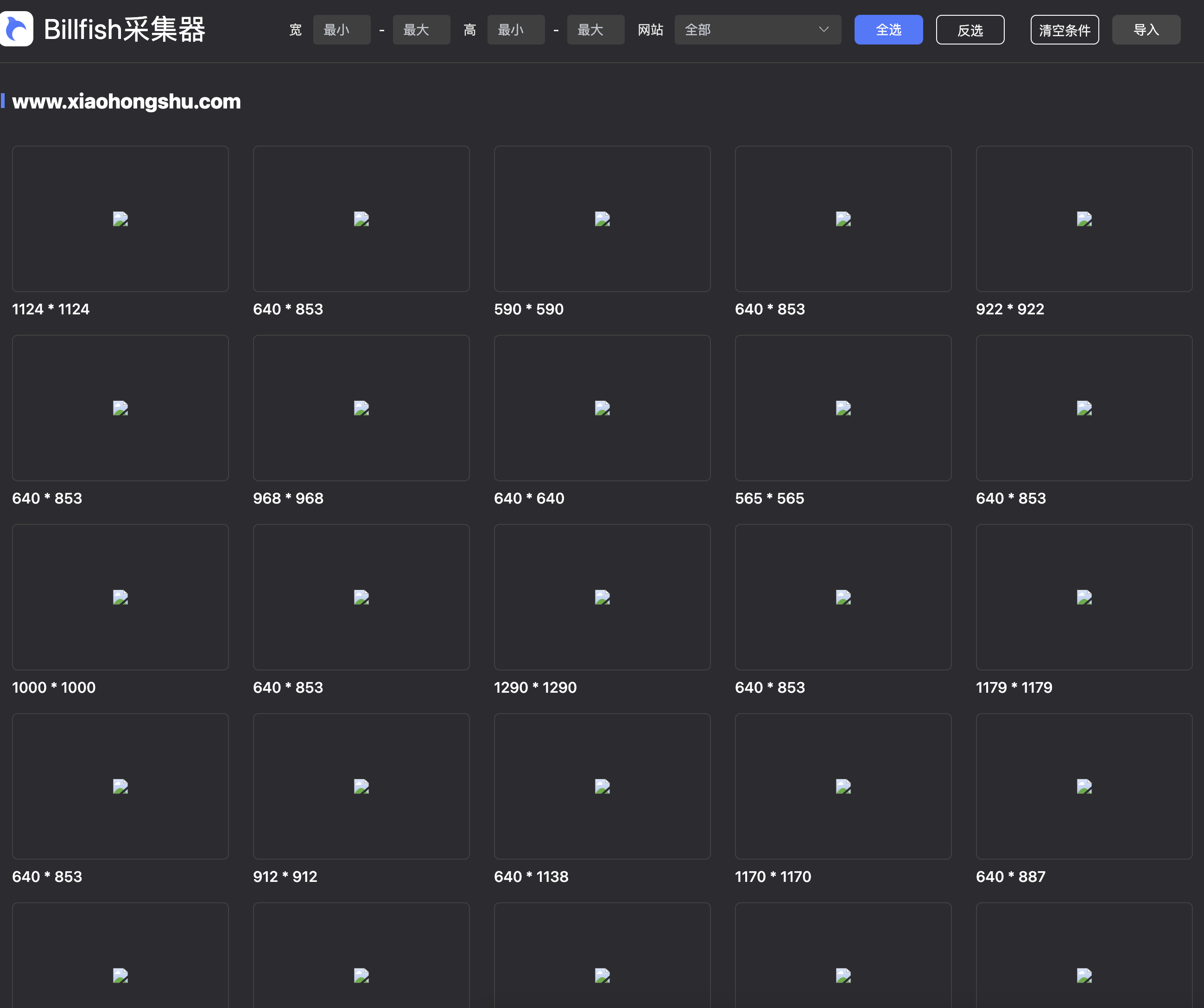Click the 1179 * 1179 size label
This screenshot has height=1008, width=1204.
coord(1014,688)
